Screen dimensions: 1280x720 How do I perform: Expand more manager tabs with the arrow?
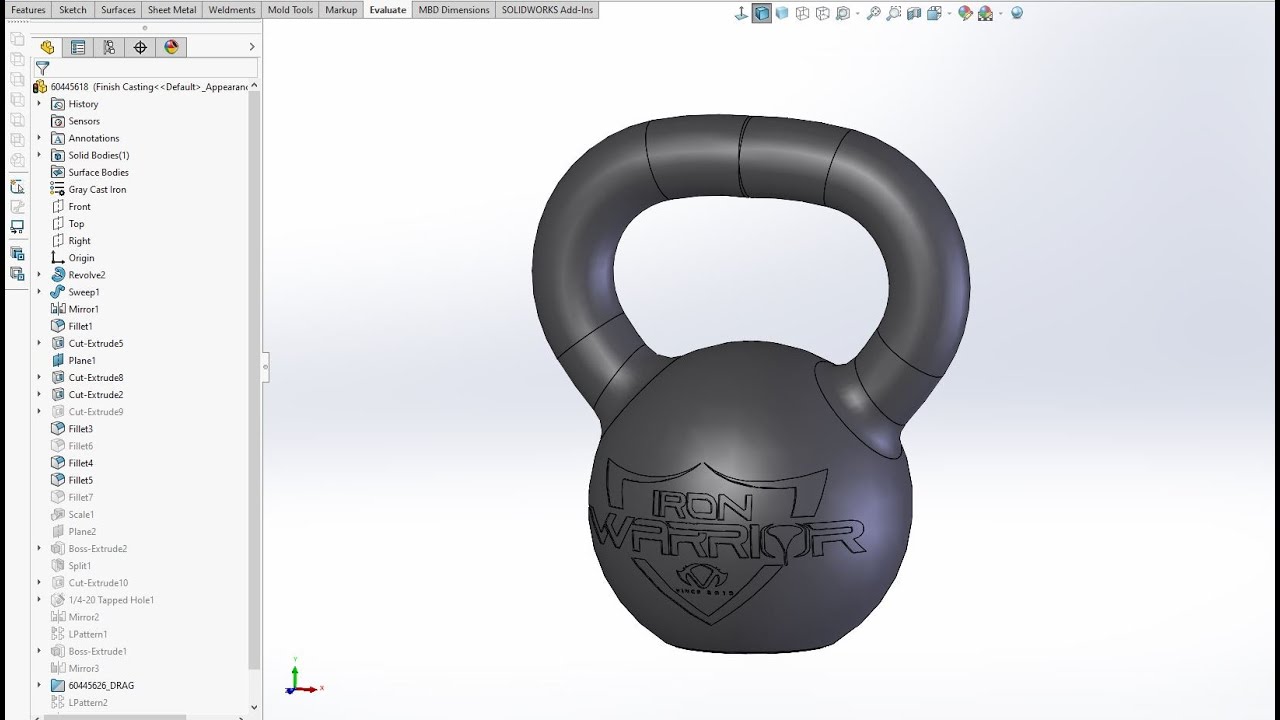click(251, 47)
